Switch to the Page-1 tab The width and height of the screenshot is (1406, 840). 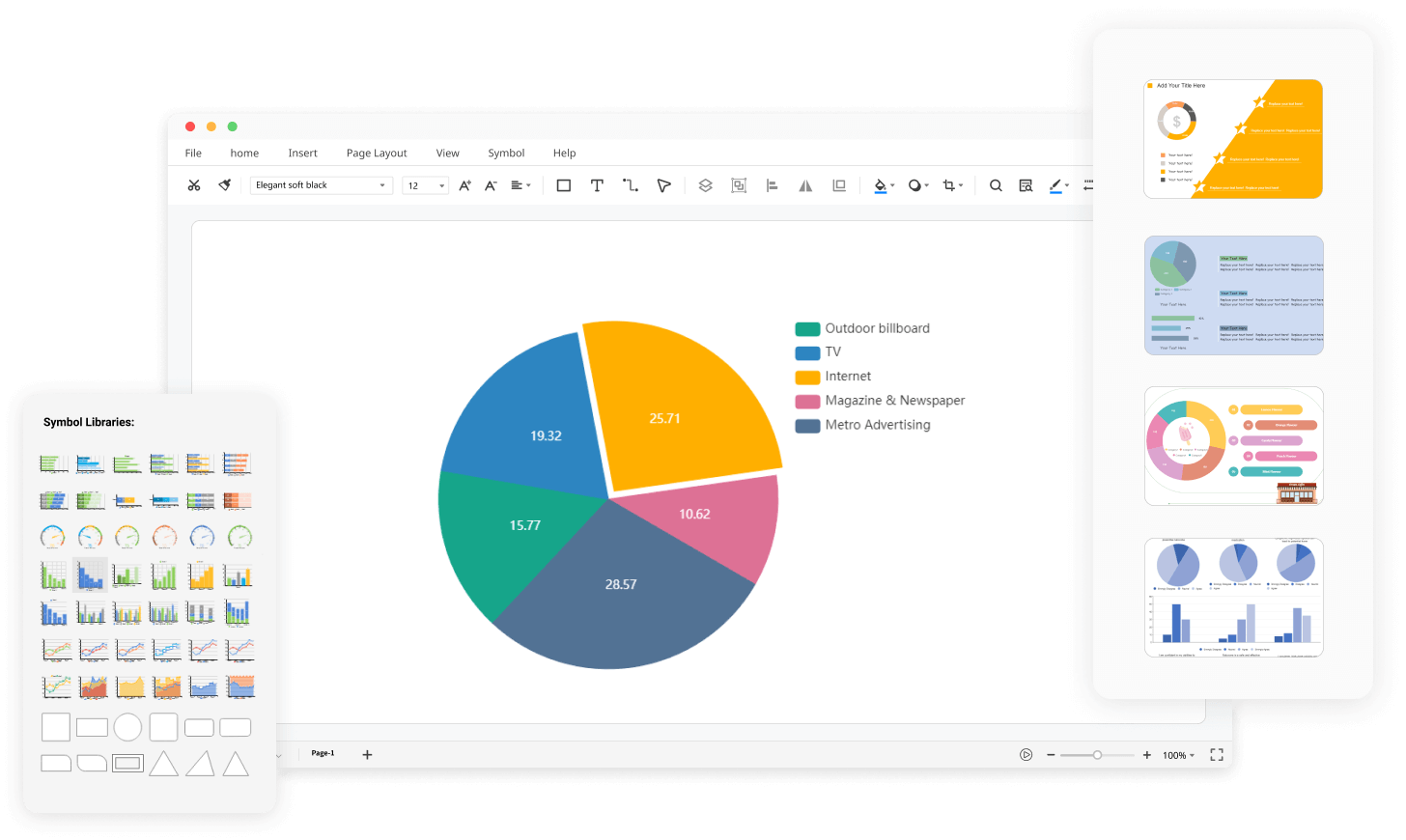[x=323, y=753]
